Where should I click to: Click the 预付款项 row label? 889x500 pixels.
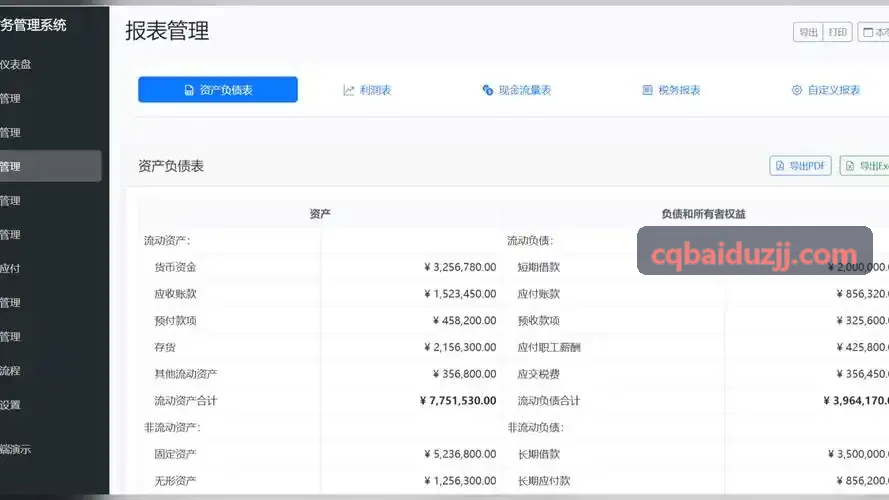point(175,320)
